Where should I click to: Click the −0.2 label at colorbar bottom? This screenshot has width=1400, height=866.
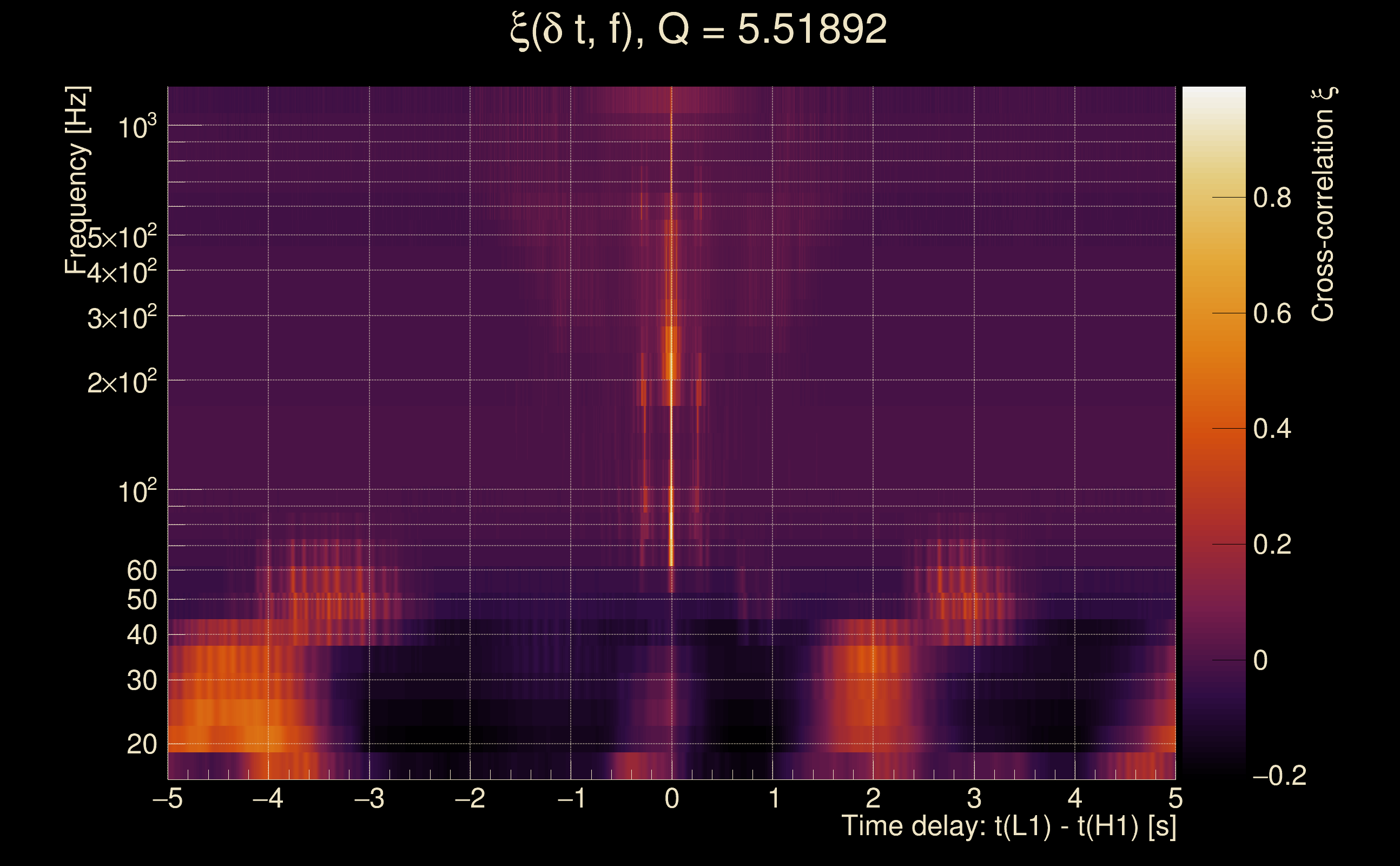[1279, 776]
